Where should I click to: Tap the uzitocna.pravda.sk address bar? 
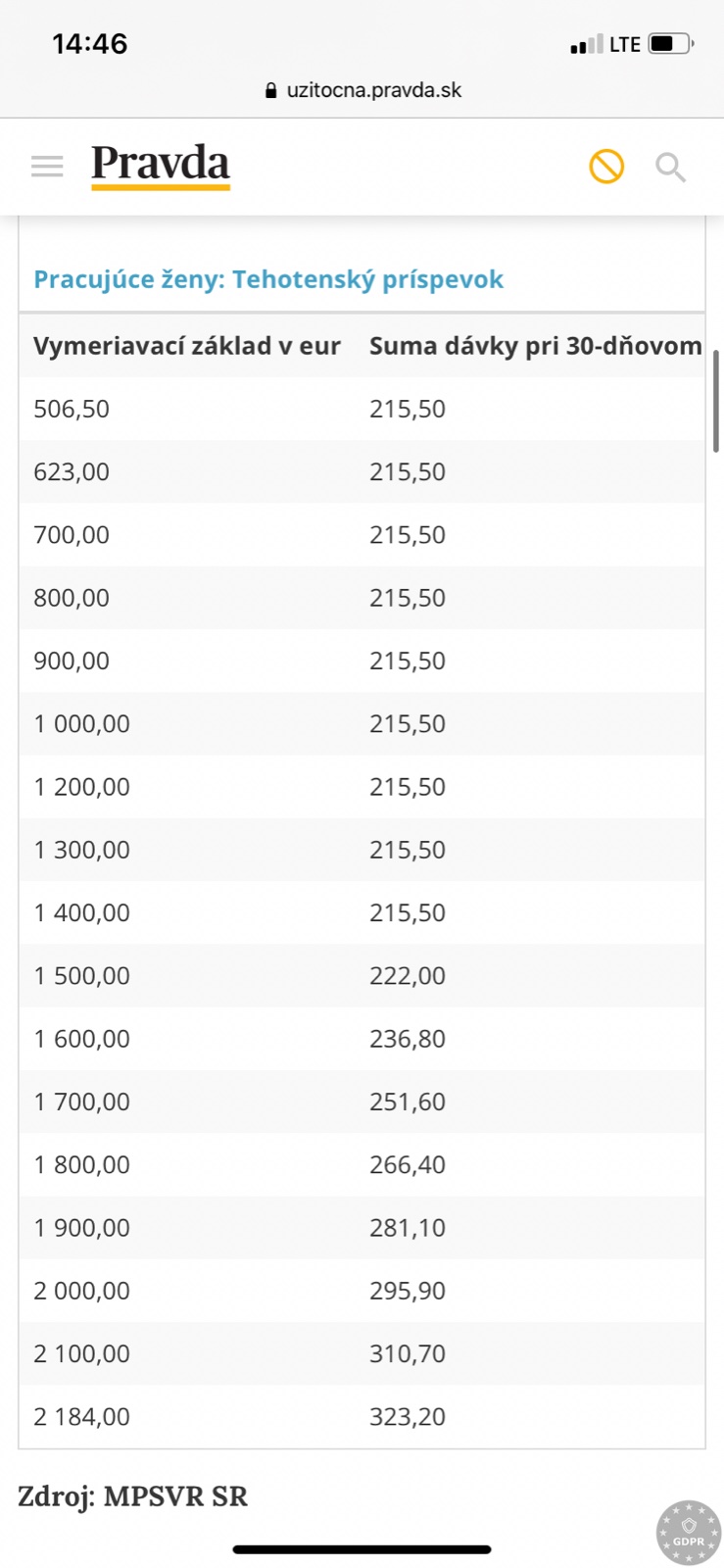(373, 90)
